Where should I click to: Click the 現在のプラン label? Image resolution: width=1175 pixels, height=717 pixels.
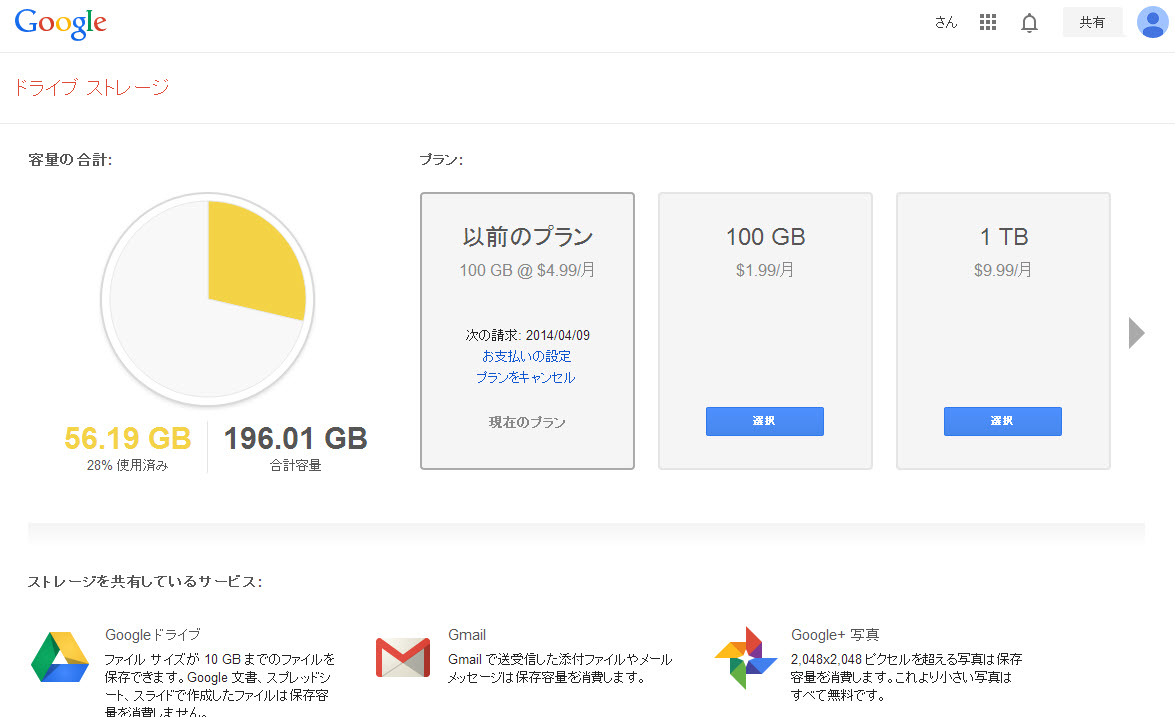[528, 423]
